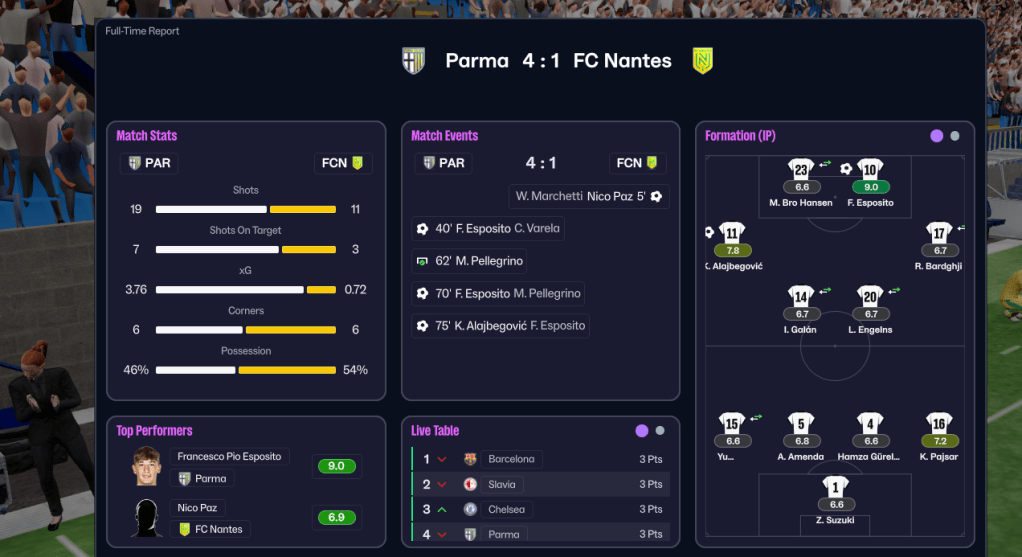
Task: Click Z. Suzuki's goalkeeper shirt icon
Action: click(836, 487)
